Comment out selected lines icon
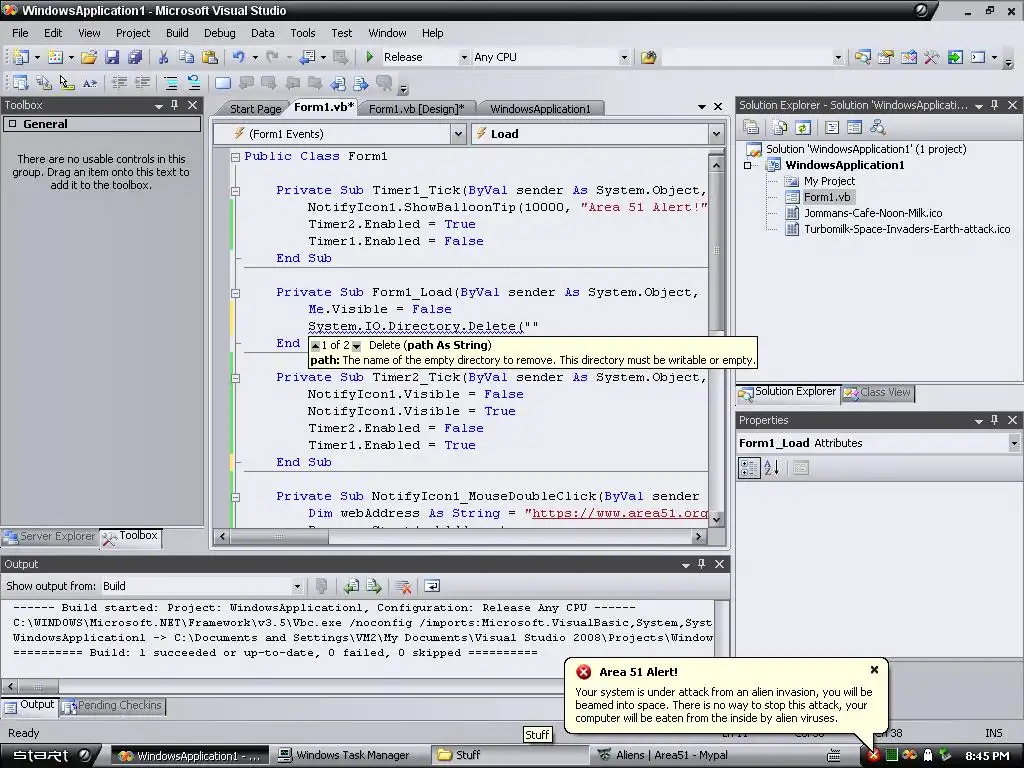The width and height of the screenshot is (1024, 768). [x=170, y=83]
